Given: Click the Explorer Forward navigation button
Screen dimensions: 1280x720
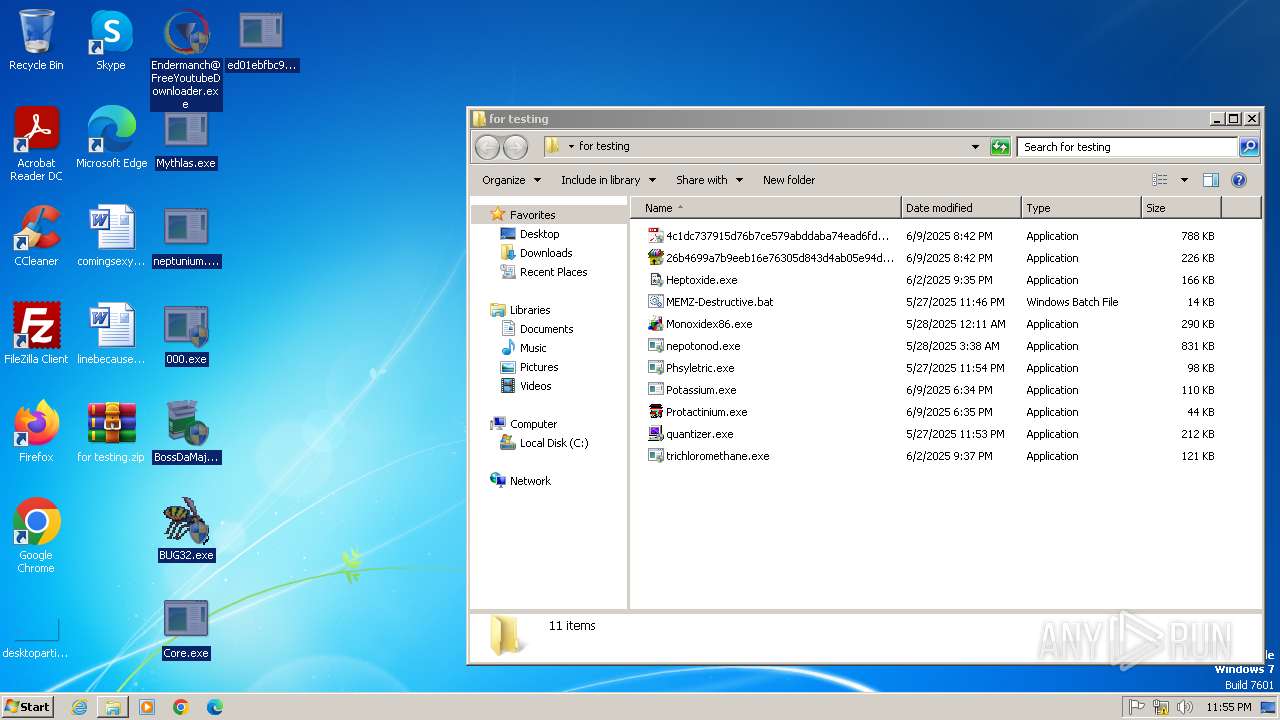Looking at the screenshot, I should coord(515,147).
